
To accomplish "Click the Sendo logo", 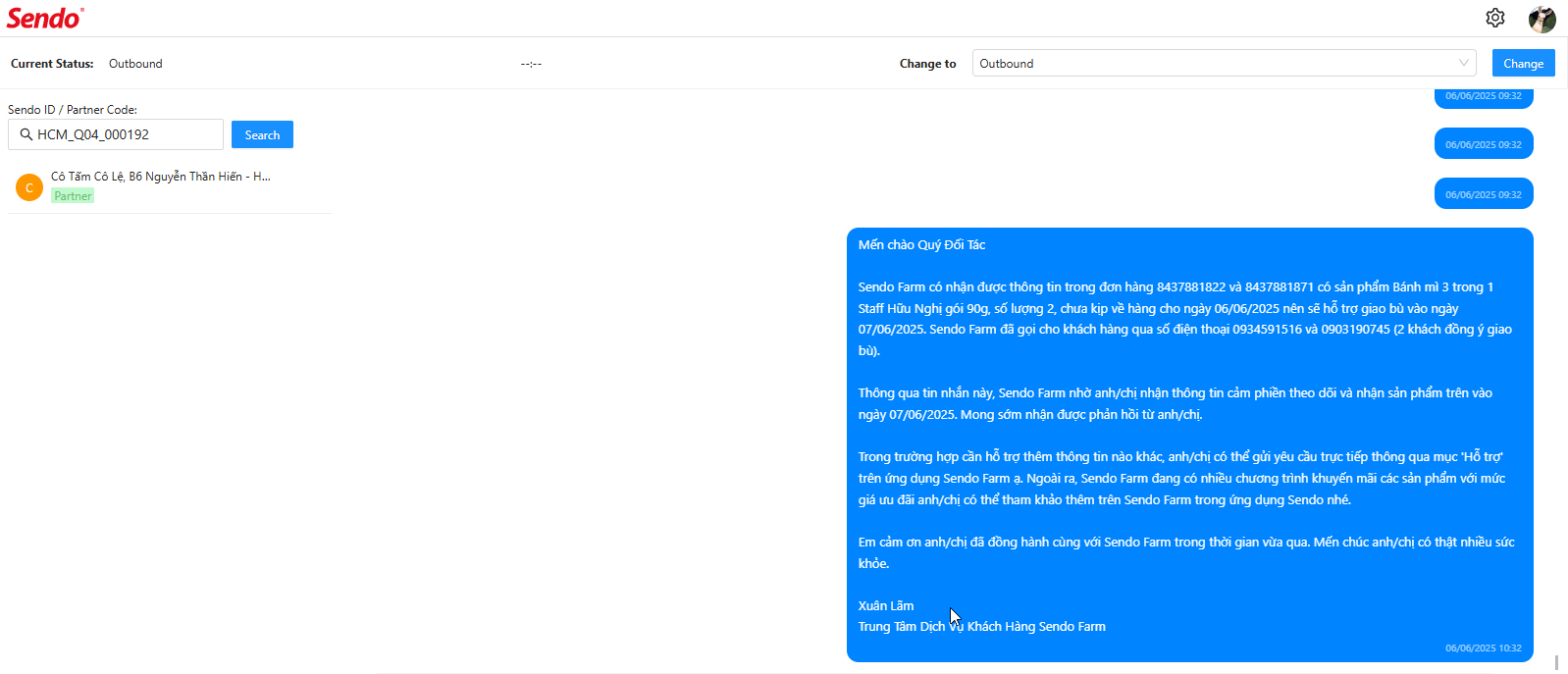I will [x=45, y=18].
